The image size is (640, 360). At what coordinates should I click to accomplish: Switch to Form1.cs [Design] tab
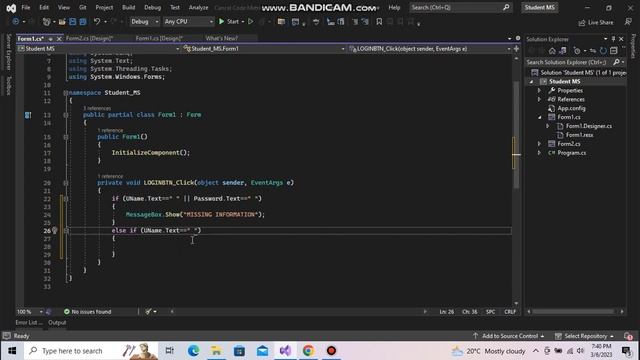pyautogui.click(x=159, y=38)
